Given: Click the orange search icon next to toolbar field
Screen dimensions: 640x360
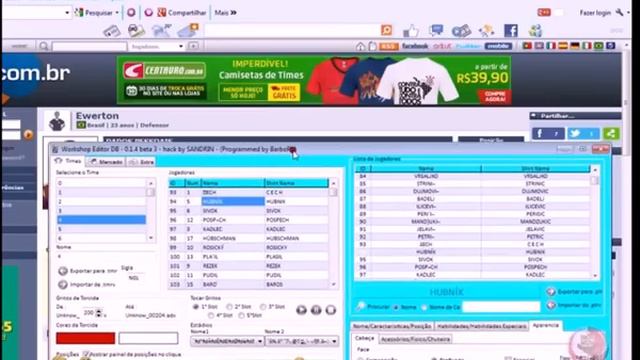Looking at the screenshot, I should click(386, 30).
